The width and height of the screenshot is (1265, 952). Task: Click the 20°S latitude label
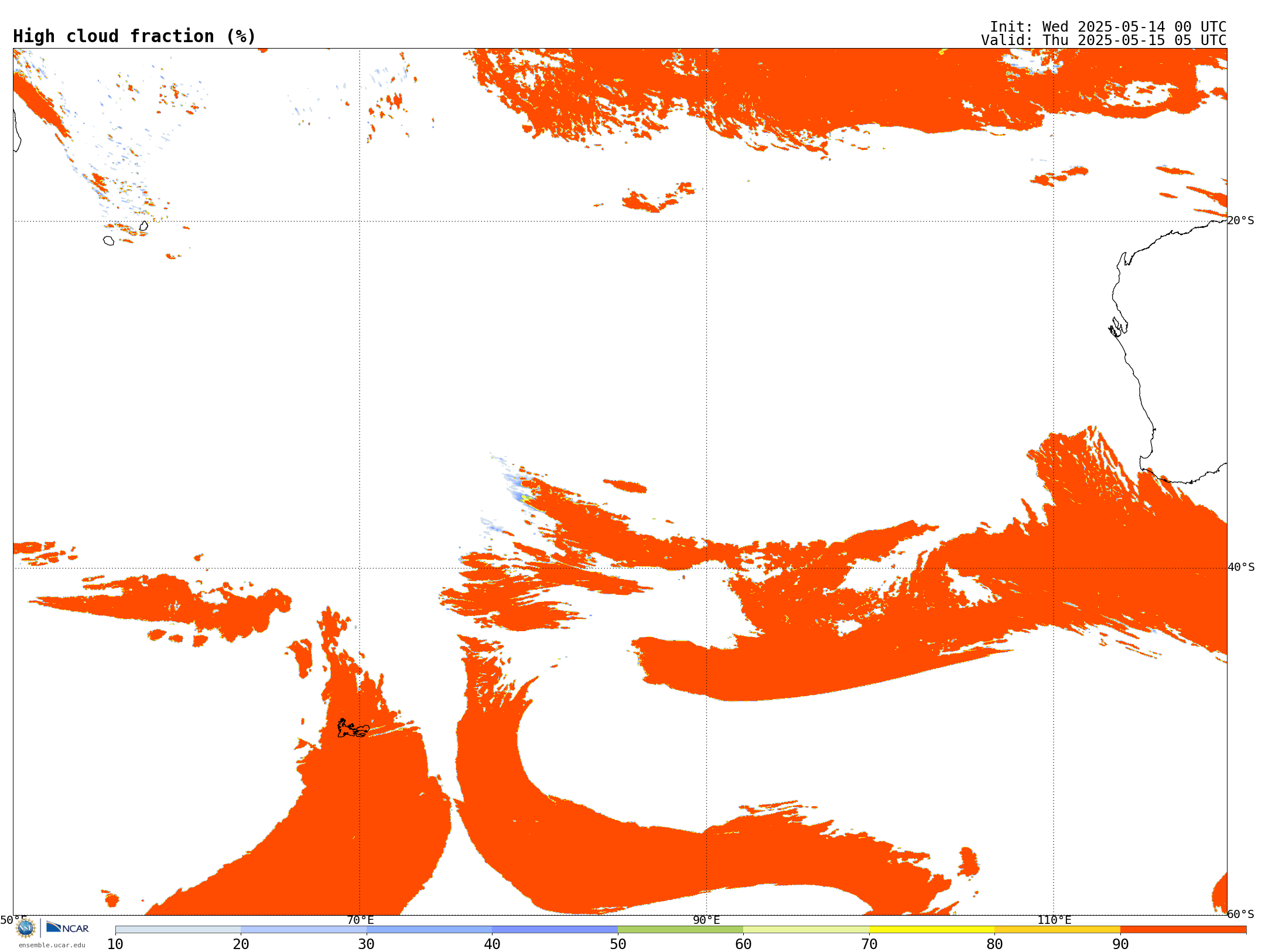point(1241,221)
